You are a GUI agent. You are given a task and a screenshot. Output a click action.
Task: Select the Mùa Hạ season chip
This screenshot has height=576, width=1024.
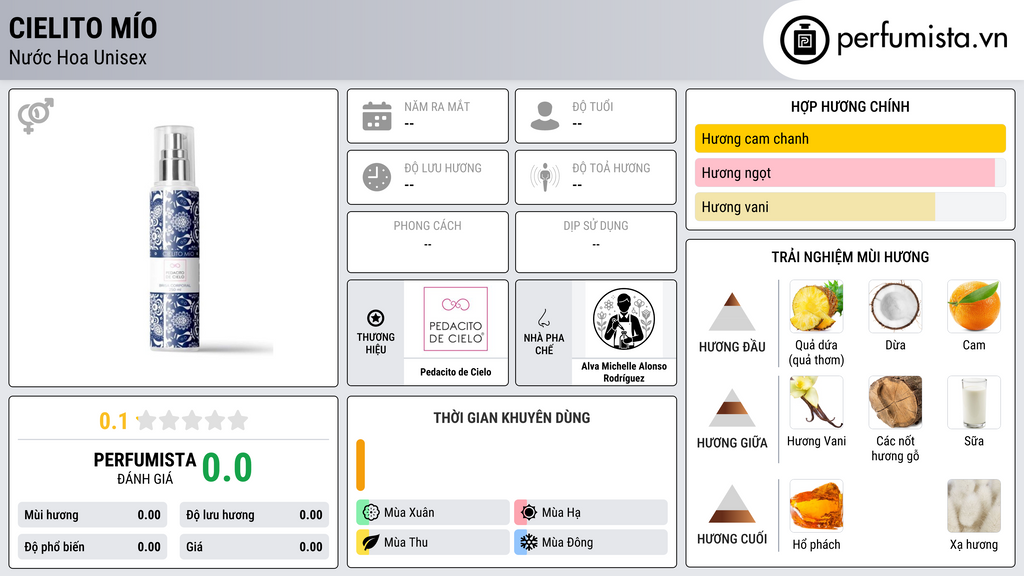[591, 513]
